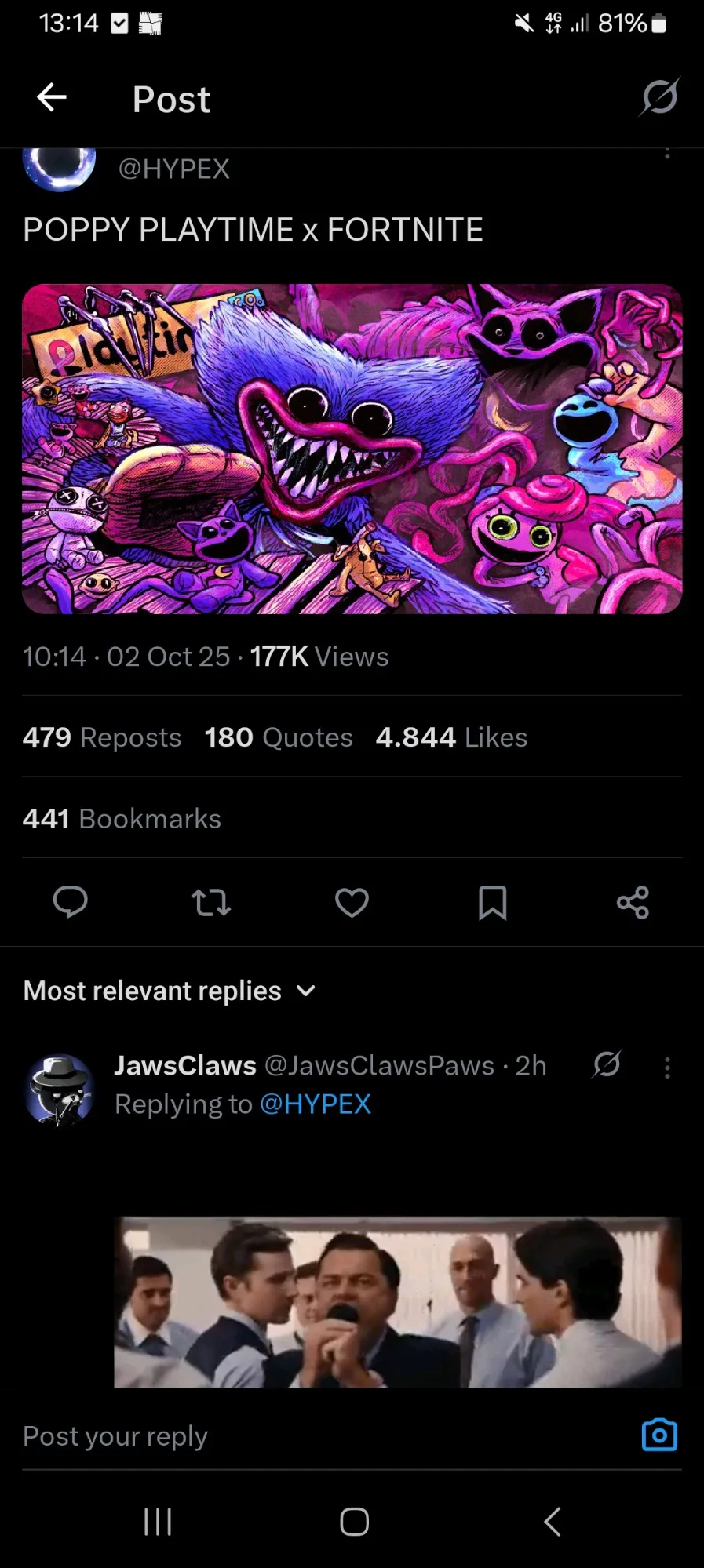Open the HYPEX post's three-dot menu
704x1568 pixels.
click(667, 154)
